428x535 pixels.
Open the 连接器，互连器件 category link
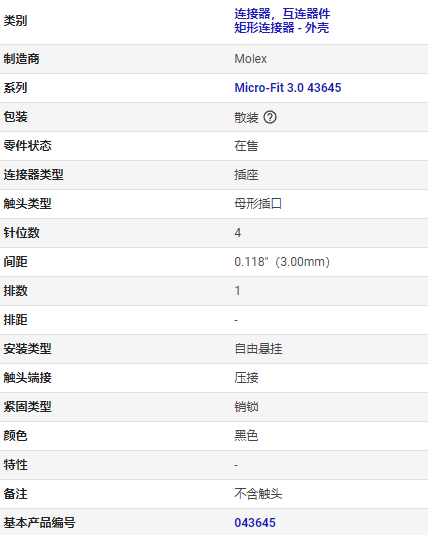point(282,14)
